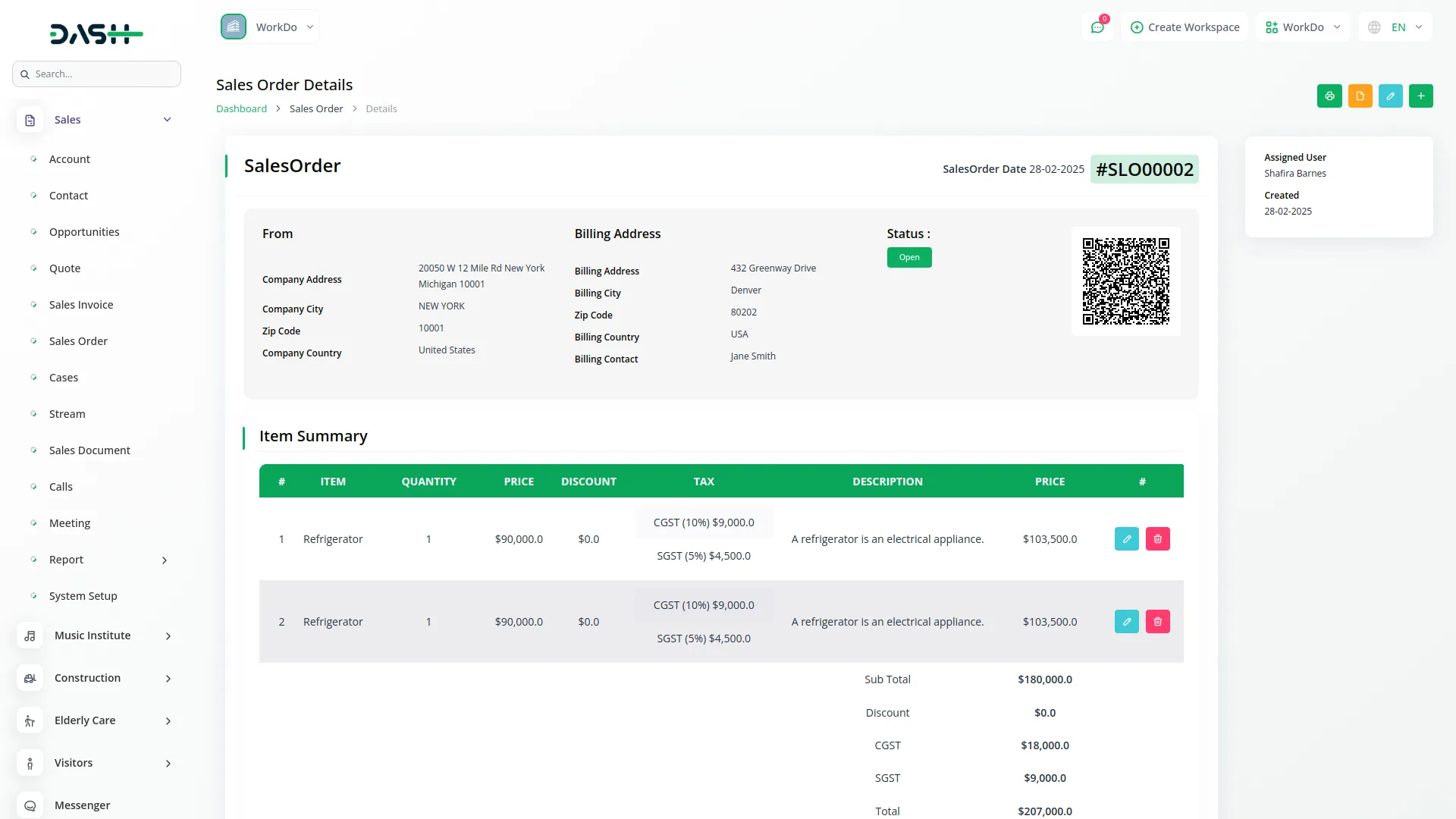This screenshot has height=819, width=1456.
Task: Go to Dashboard breadcrumb link
Action: tap(241, 109)
